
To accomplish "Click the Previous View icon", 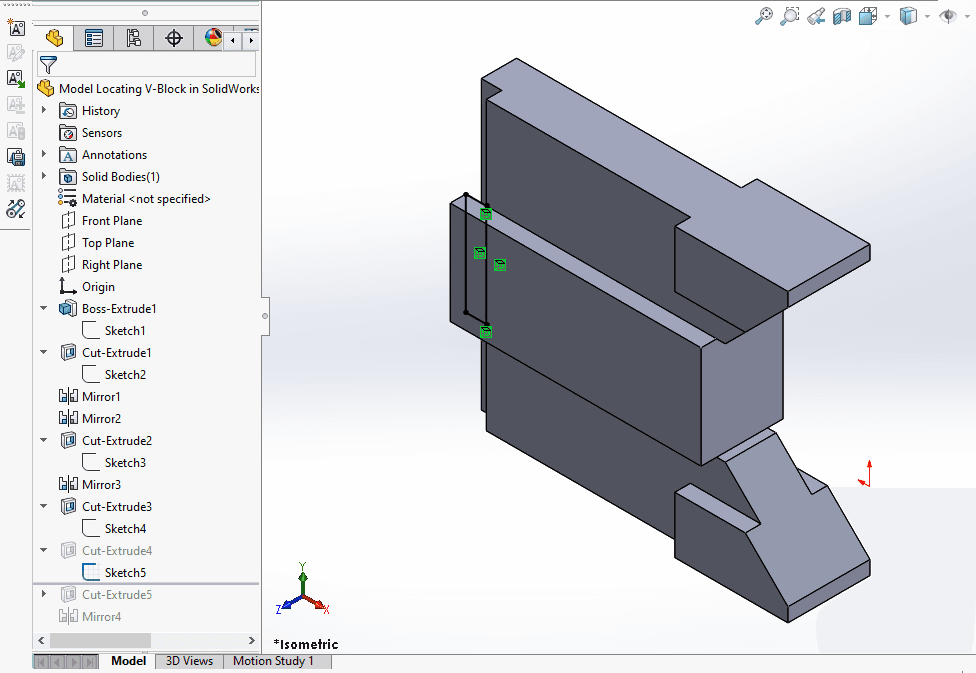I will point(816,16).
